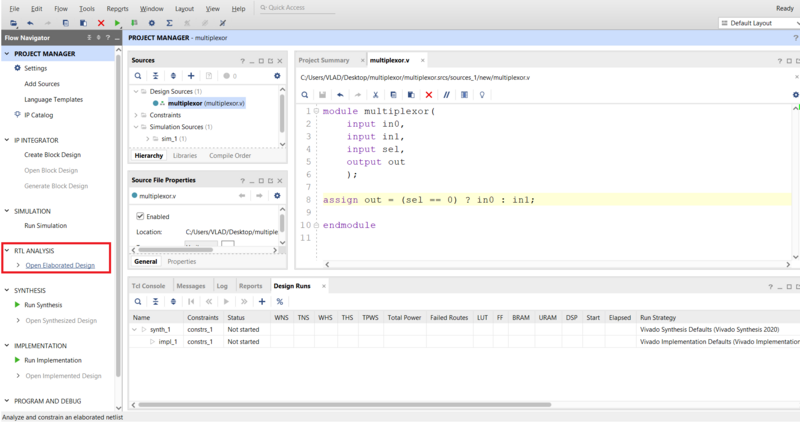Click Create Block Design

pos(53,155)
